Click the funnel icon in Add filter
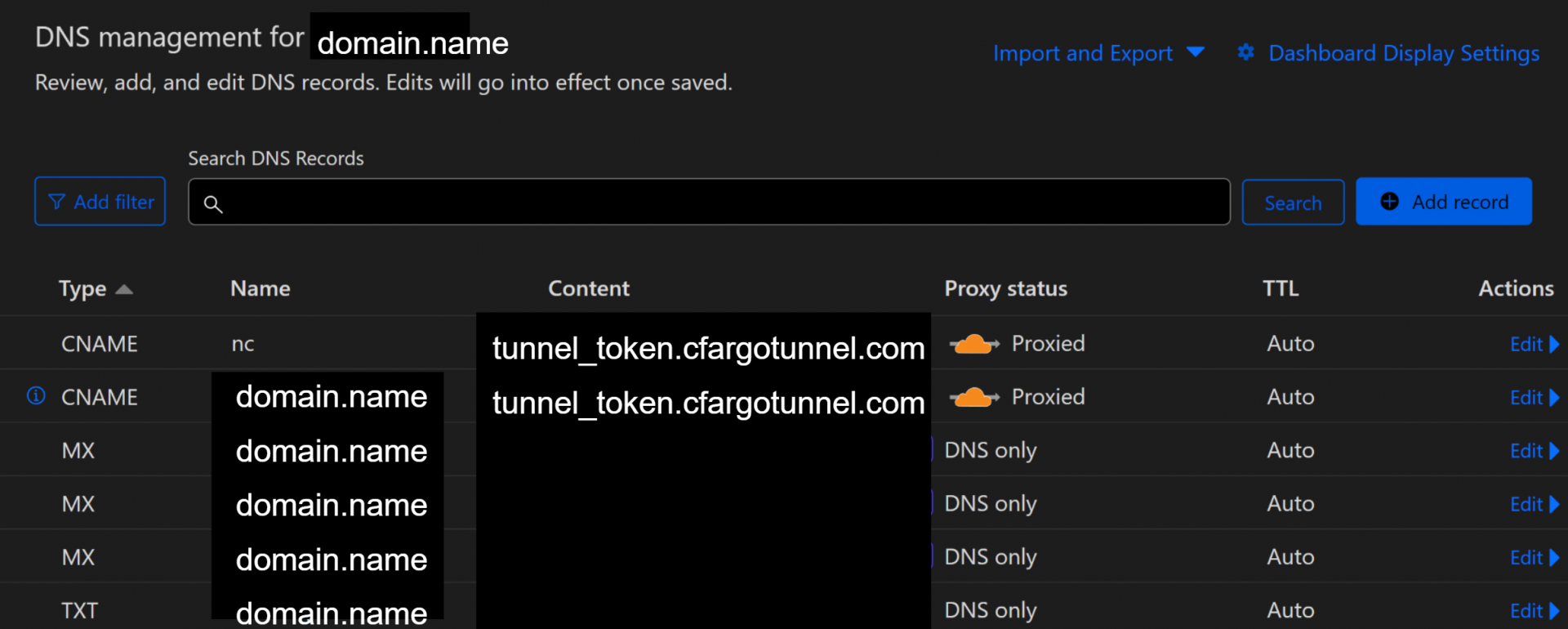The image size is (1568, 629). click(x=56, y=202)
